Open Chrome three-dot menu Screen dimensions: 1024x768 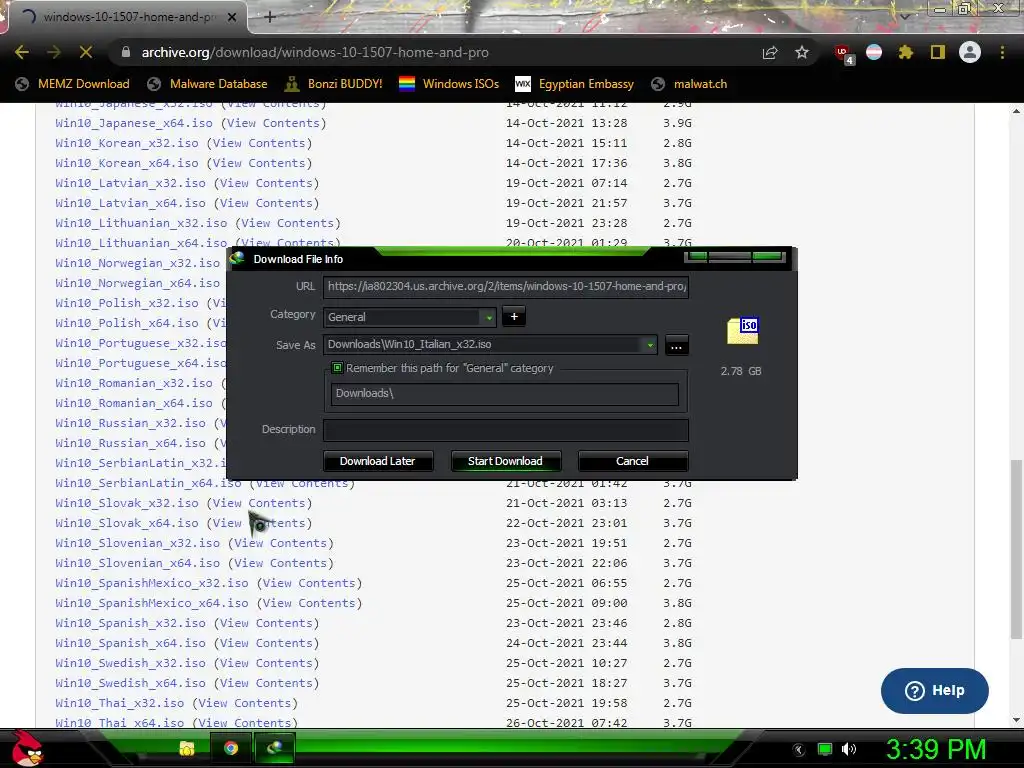pyautogui.click(x=1002, y=52)
